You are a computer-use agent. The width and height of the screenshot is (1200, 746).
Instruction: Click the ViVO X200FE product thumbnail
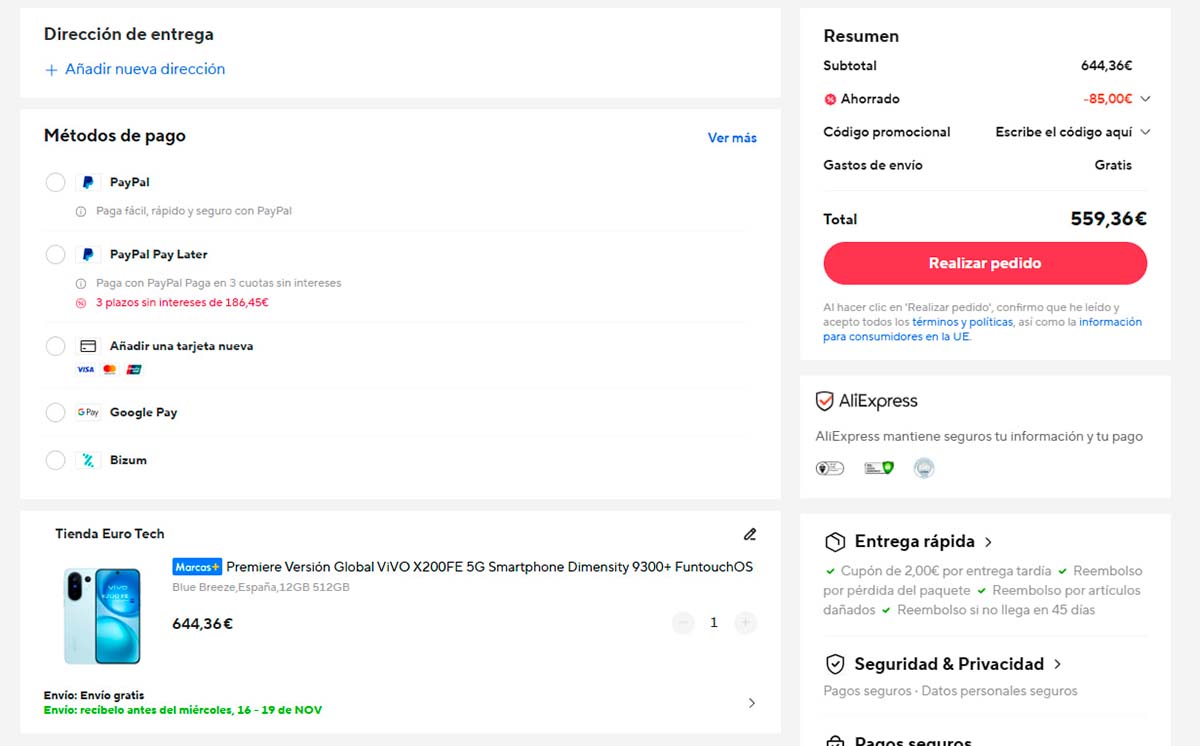coord(103,617)
